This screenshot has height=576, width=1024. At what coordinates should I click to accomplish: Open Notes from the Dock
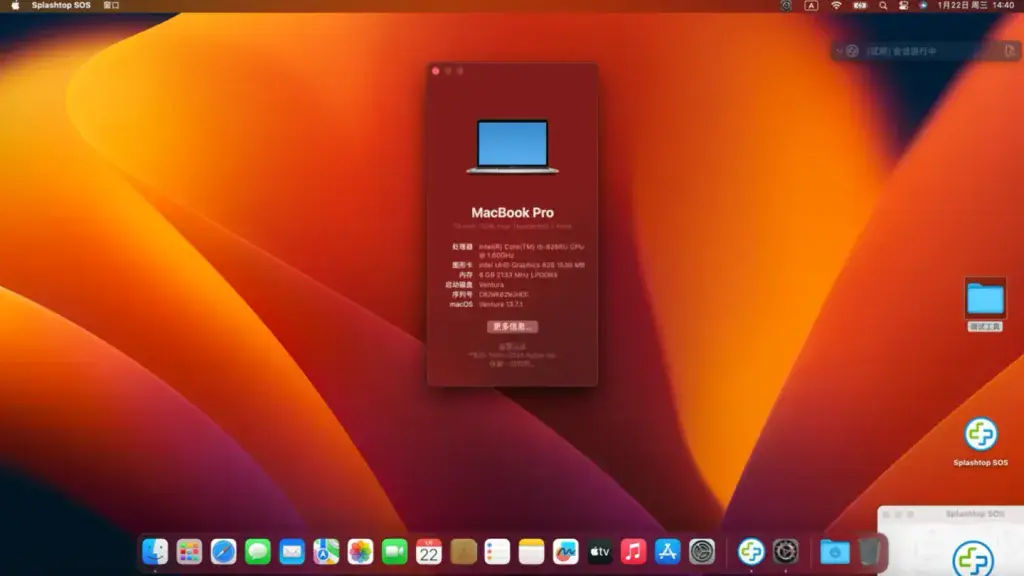(x=531, y=552)
